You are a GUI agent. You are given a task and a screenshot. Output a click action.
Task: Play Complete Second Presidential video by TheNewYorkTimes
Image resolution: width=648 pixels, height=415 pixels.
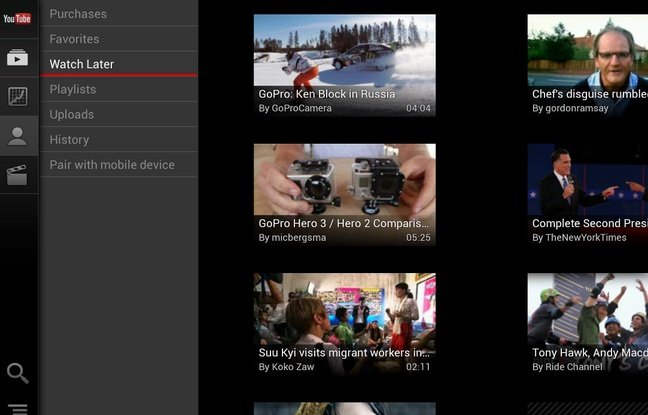588,195
